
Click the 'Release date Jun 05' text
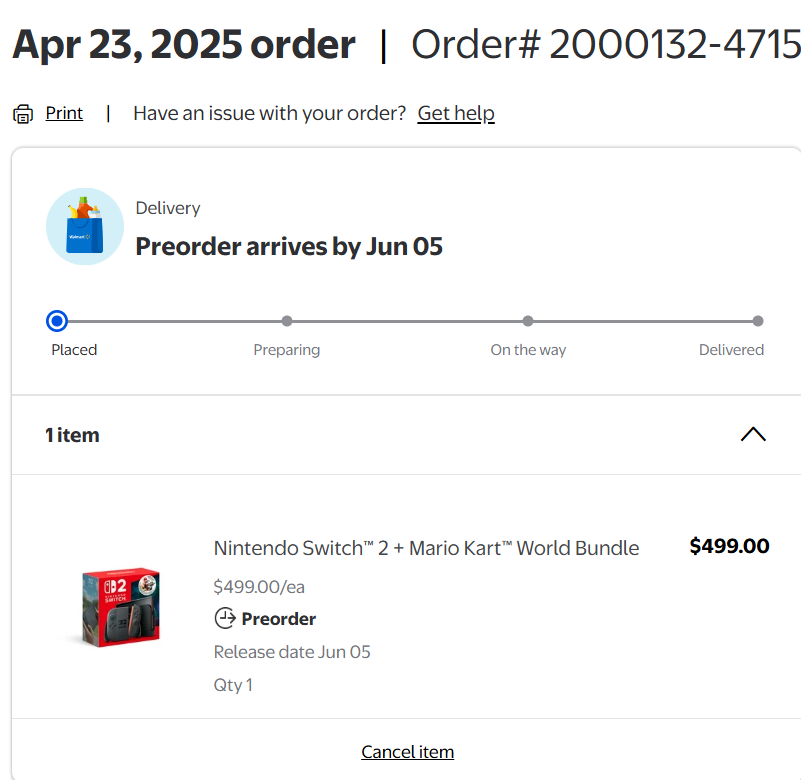pos(292,652)
